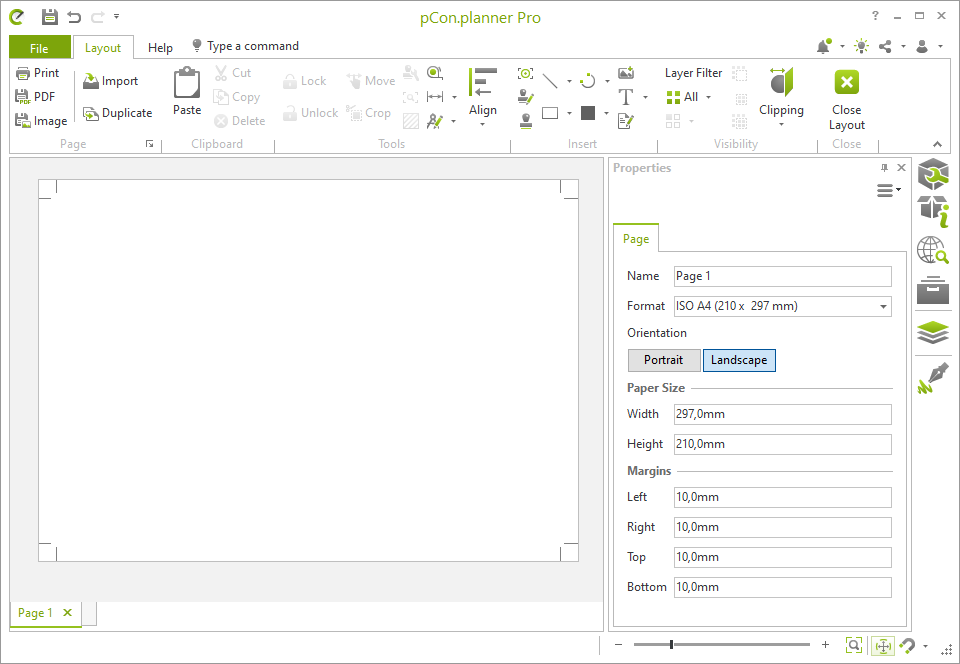
Task: Duplicate the current page
Action: click(118, 113)
